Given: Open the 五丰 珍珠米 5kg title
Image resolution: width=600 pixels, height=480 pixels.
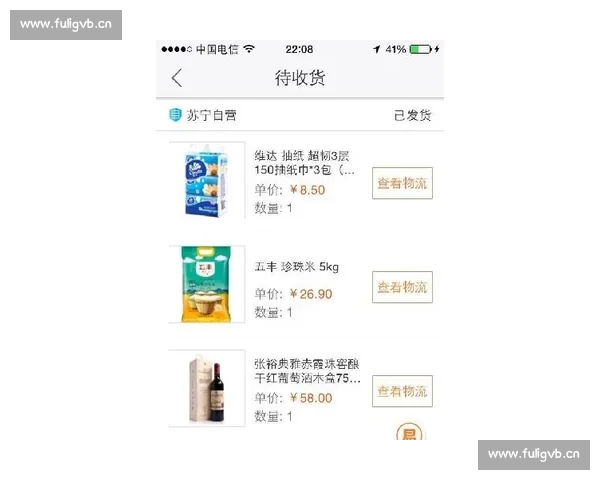Looking at the screenshot, I should pyautogui.click(x=297, y=267).
